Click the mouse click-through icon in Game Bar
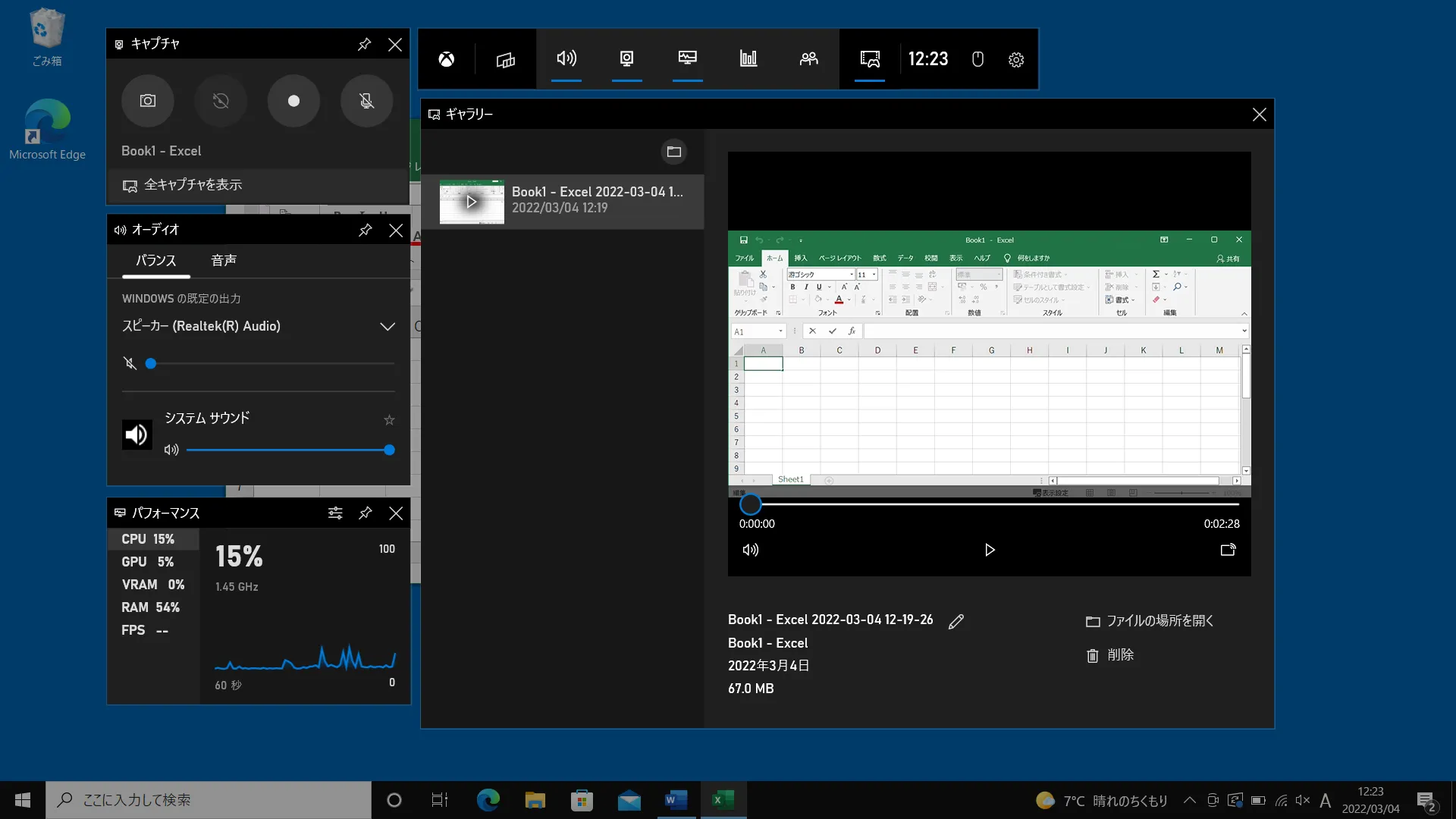Image resolution: width=1456 pixels, height=819 pixels. click(977, 59)
